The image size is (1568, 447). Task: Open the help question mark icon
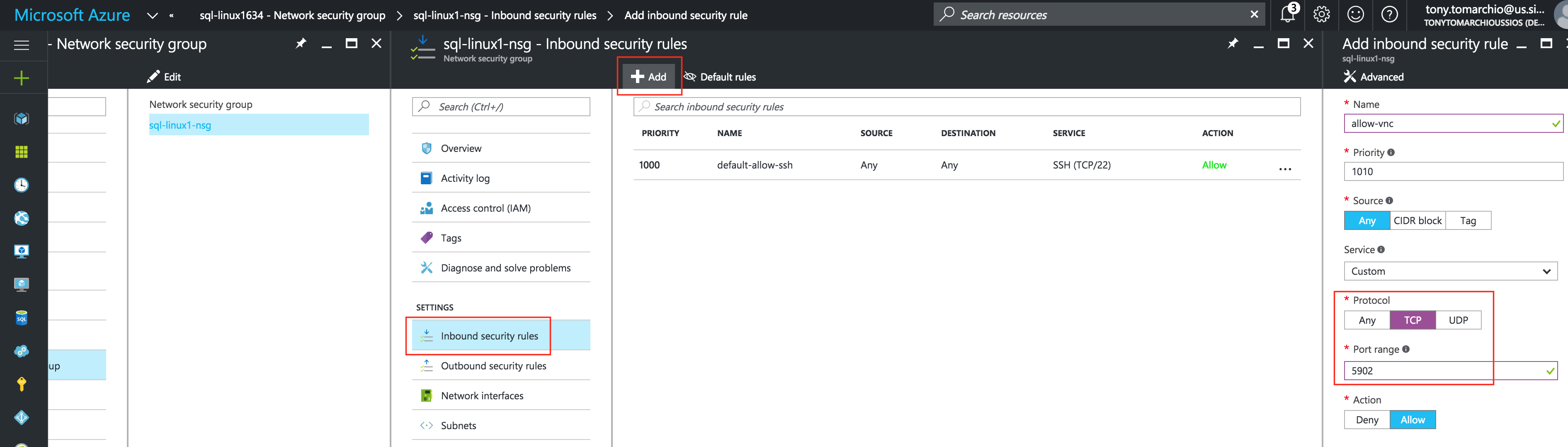pos(1390,14)
